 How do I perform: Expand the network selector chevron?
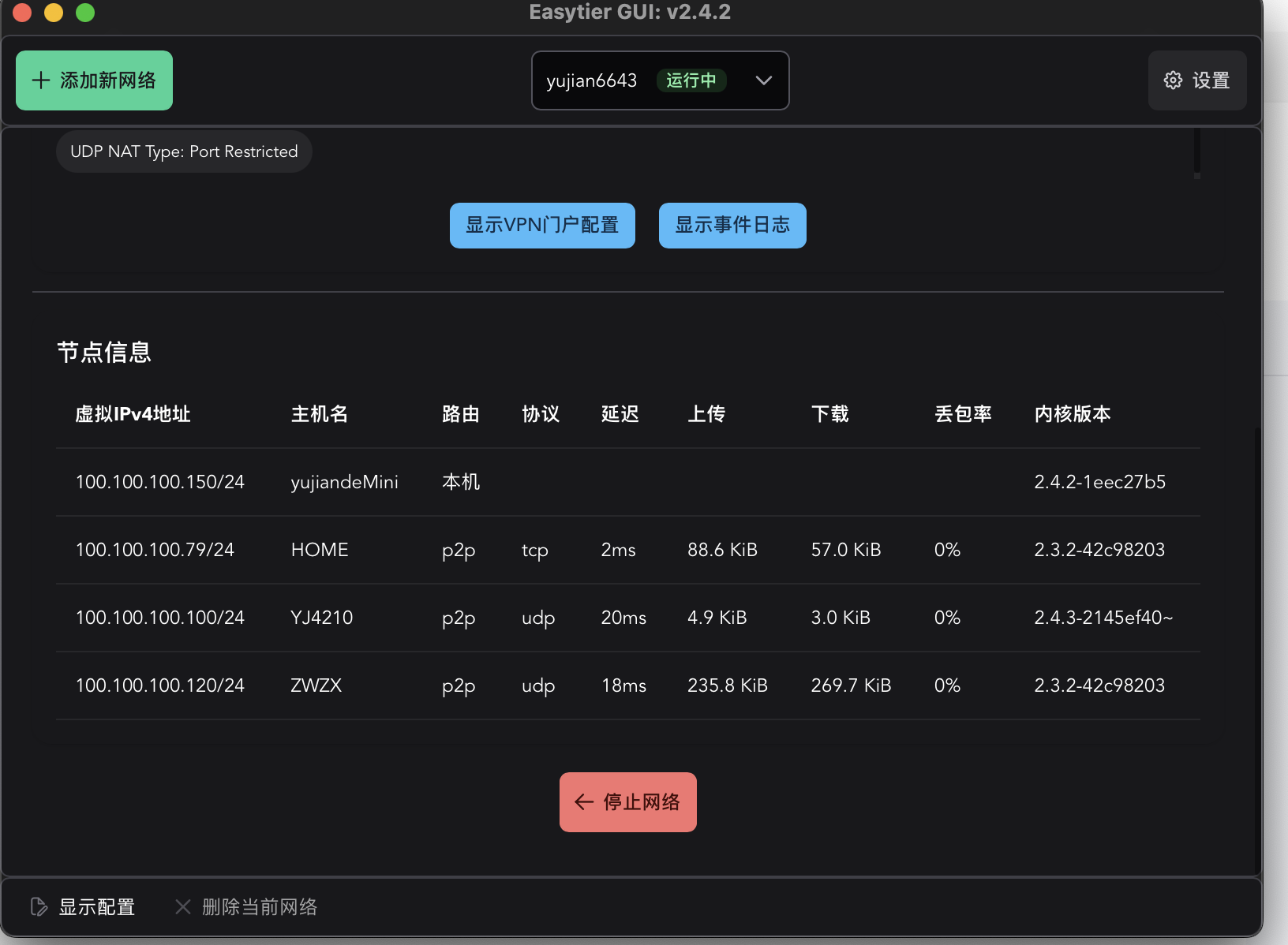[x=763, y=80]
